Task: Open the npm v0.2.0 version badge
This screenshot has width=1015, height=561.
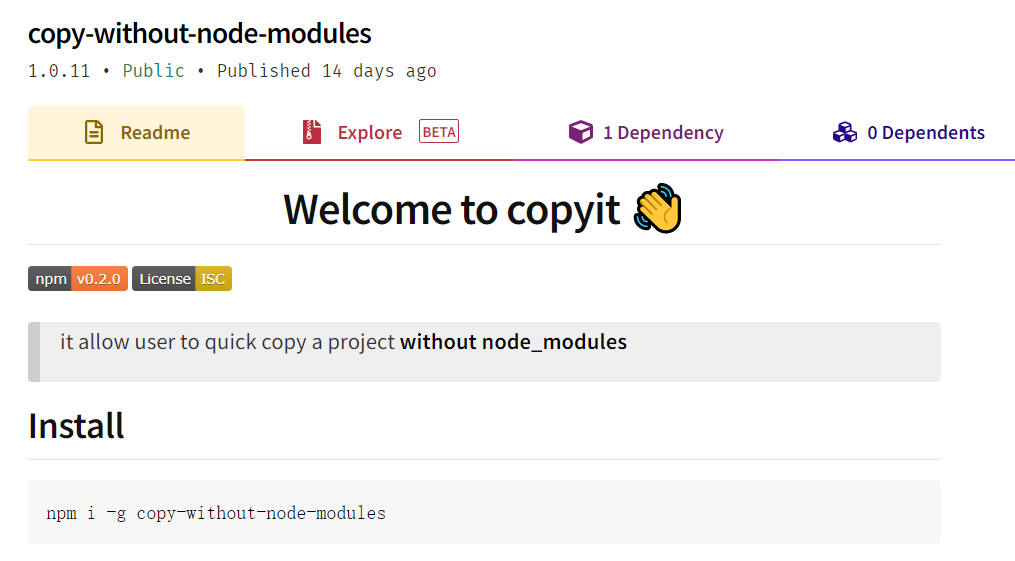Action: [78, 279]
